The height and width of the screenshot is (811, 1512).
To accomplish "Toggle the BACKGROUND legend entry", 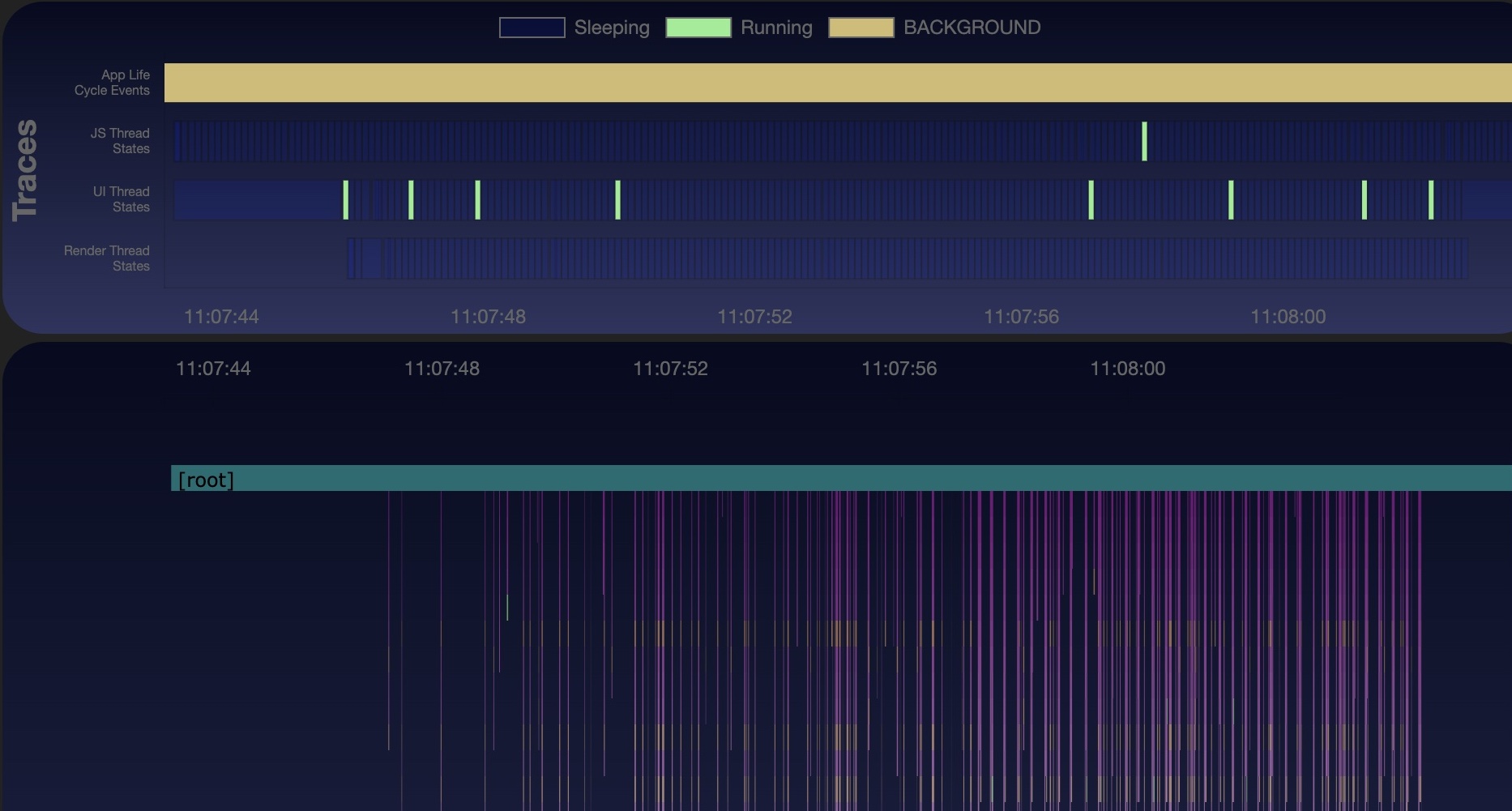I will coord(861,27).
